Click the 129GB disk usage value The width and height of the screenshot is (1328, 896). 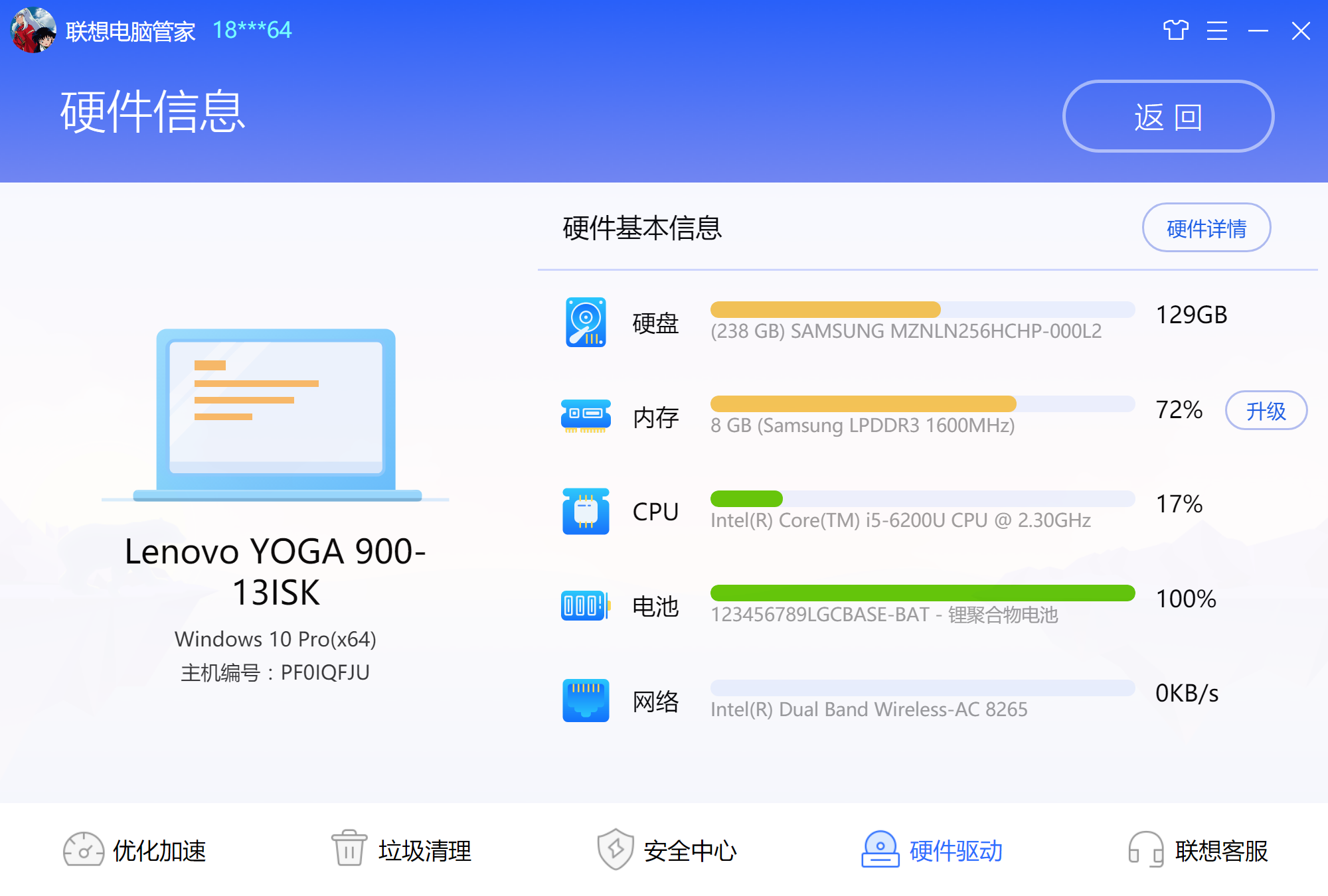click(x=1192, y=315)
